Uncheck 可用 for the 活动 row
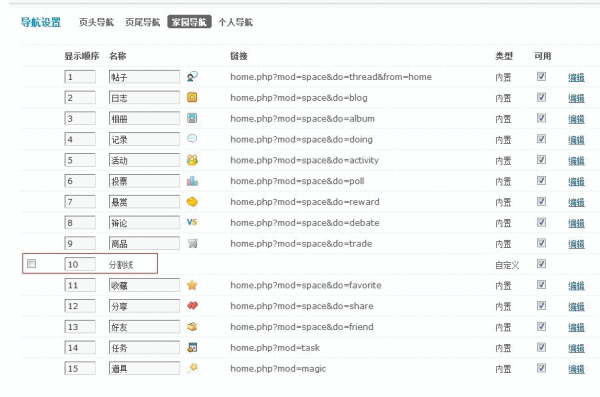Screen dimensions: 600x397 click(x=541, y=159)
